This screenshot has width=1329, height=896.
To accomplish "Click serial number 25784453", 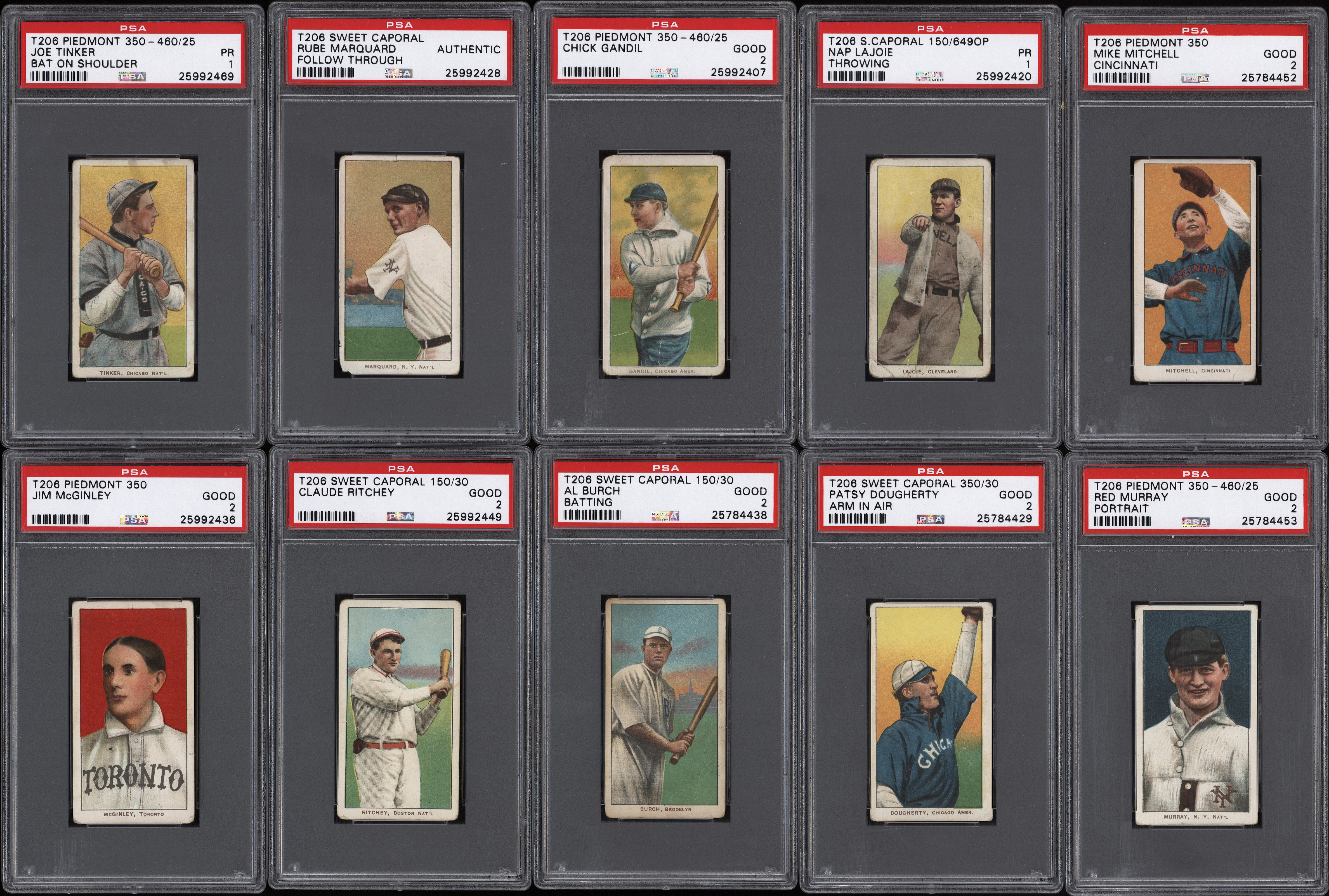I will pyautogui.click(x=1269, y=521).
